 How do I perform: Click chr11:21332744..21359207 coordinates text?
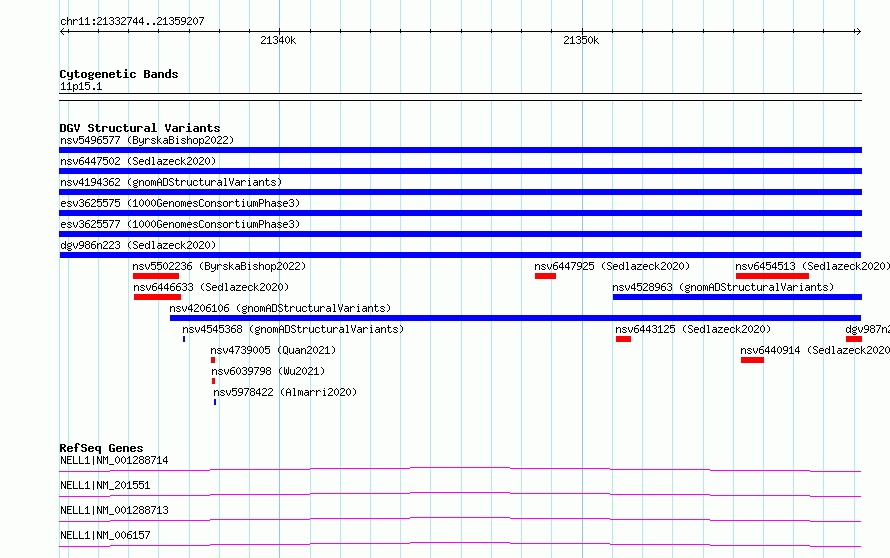point(132,21)
